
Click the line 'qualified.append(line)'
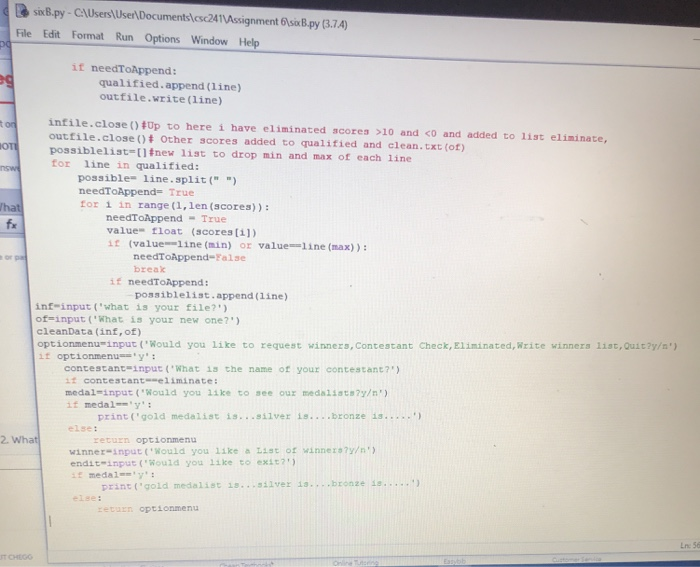pyautogui.click(x=170, y=85)
